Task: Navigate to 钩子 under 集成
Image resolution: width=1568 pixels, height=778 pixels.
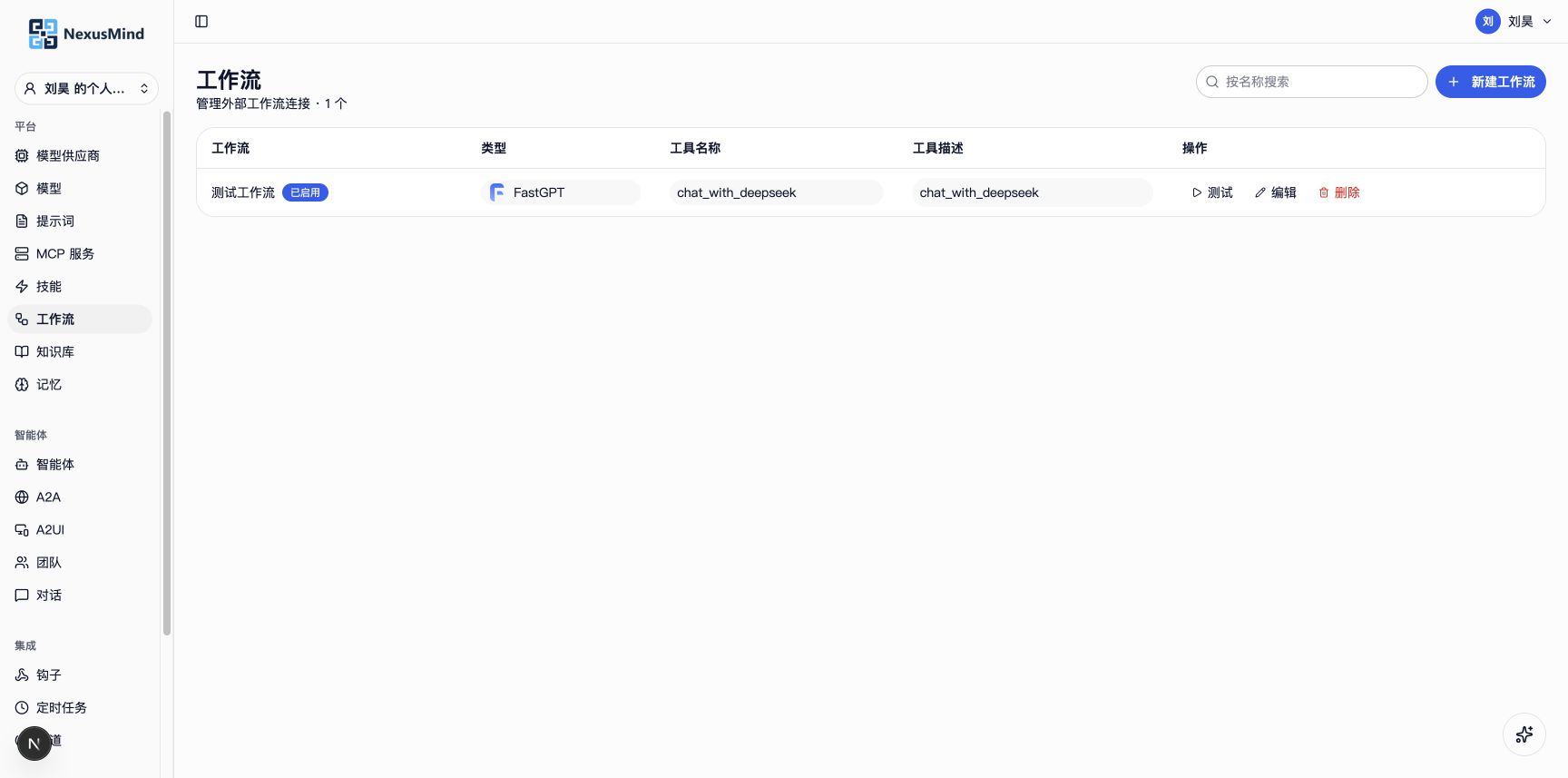Action: pyautogui.click(x=80, y=675)
